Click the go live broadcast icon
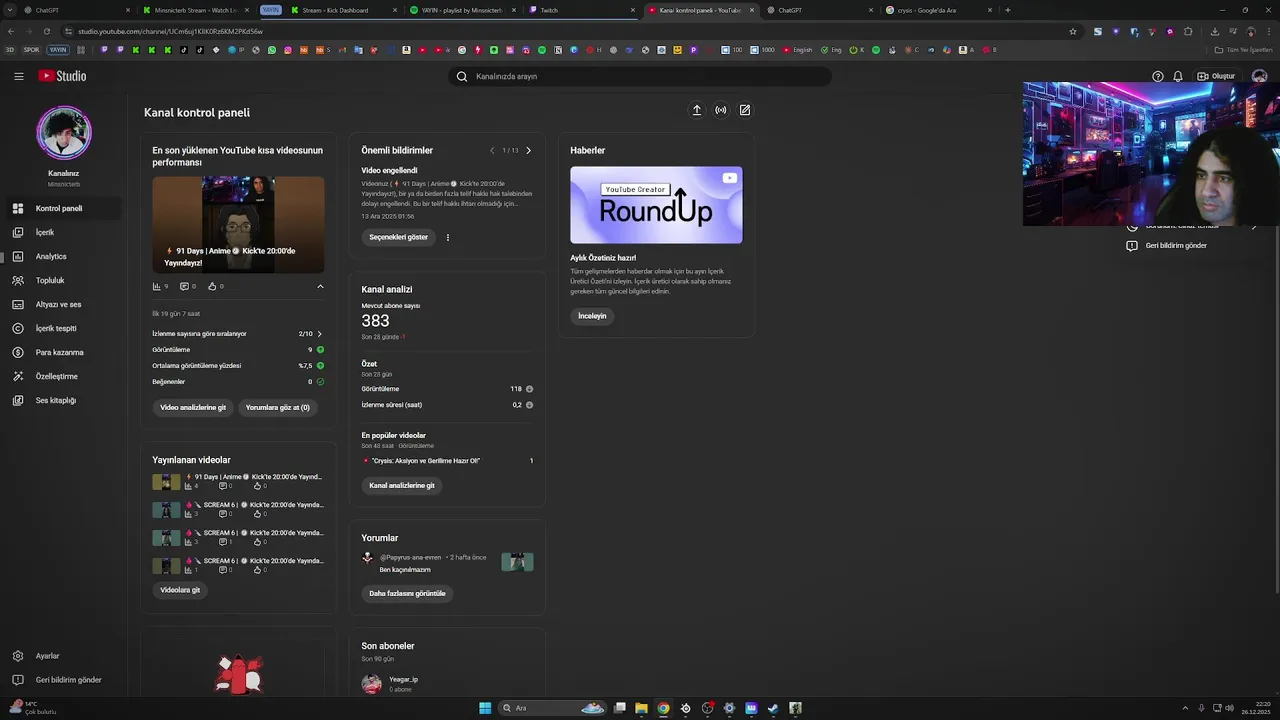Image resolution: width=1280 pixels, height=720 pixels. coord(721,110)
